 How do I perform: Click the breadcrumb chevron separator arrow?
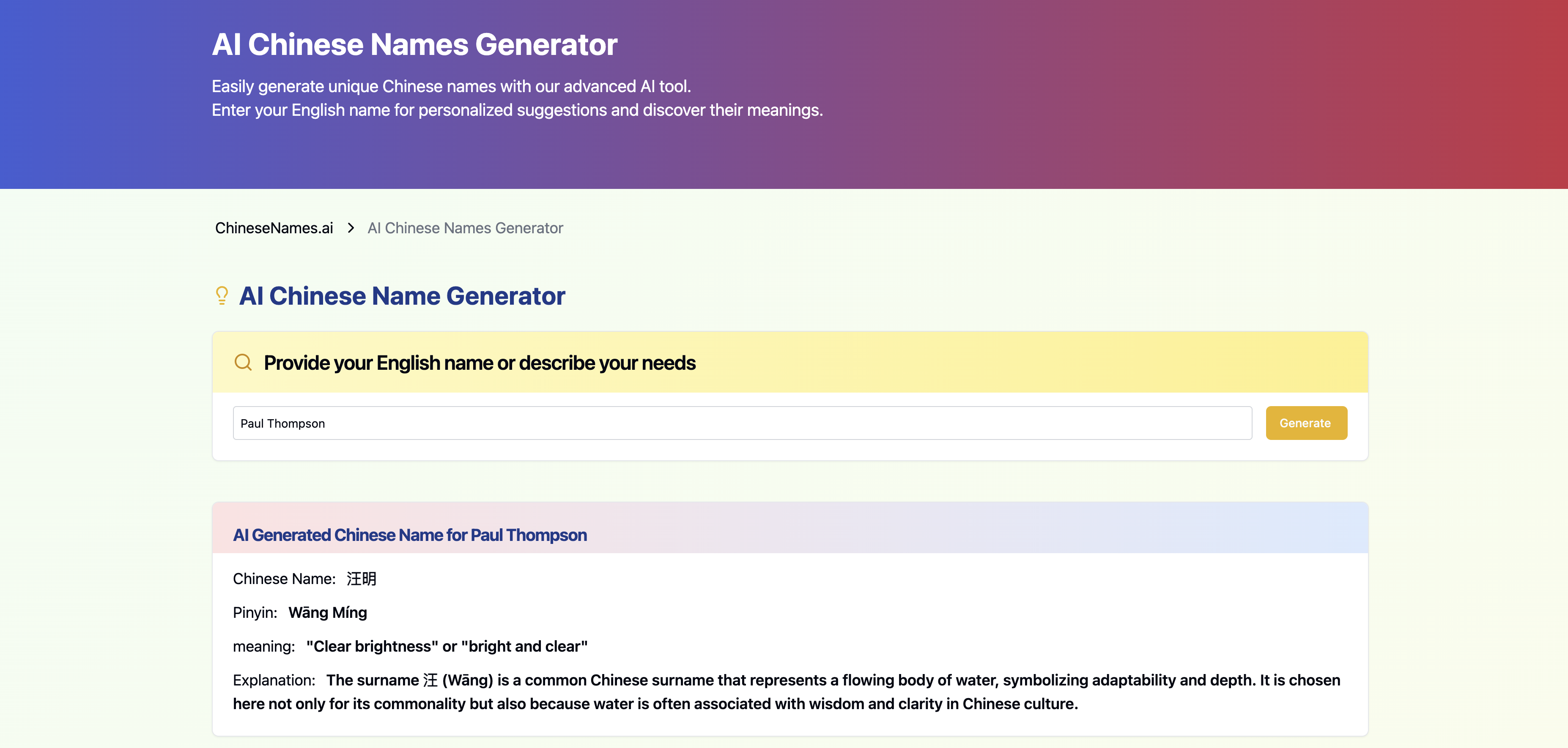pos(351,228)
